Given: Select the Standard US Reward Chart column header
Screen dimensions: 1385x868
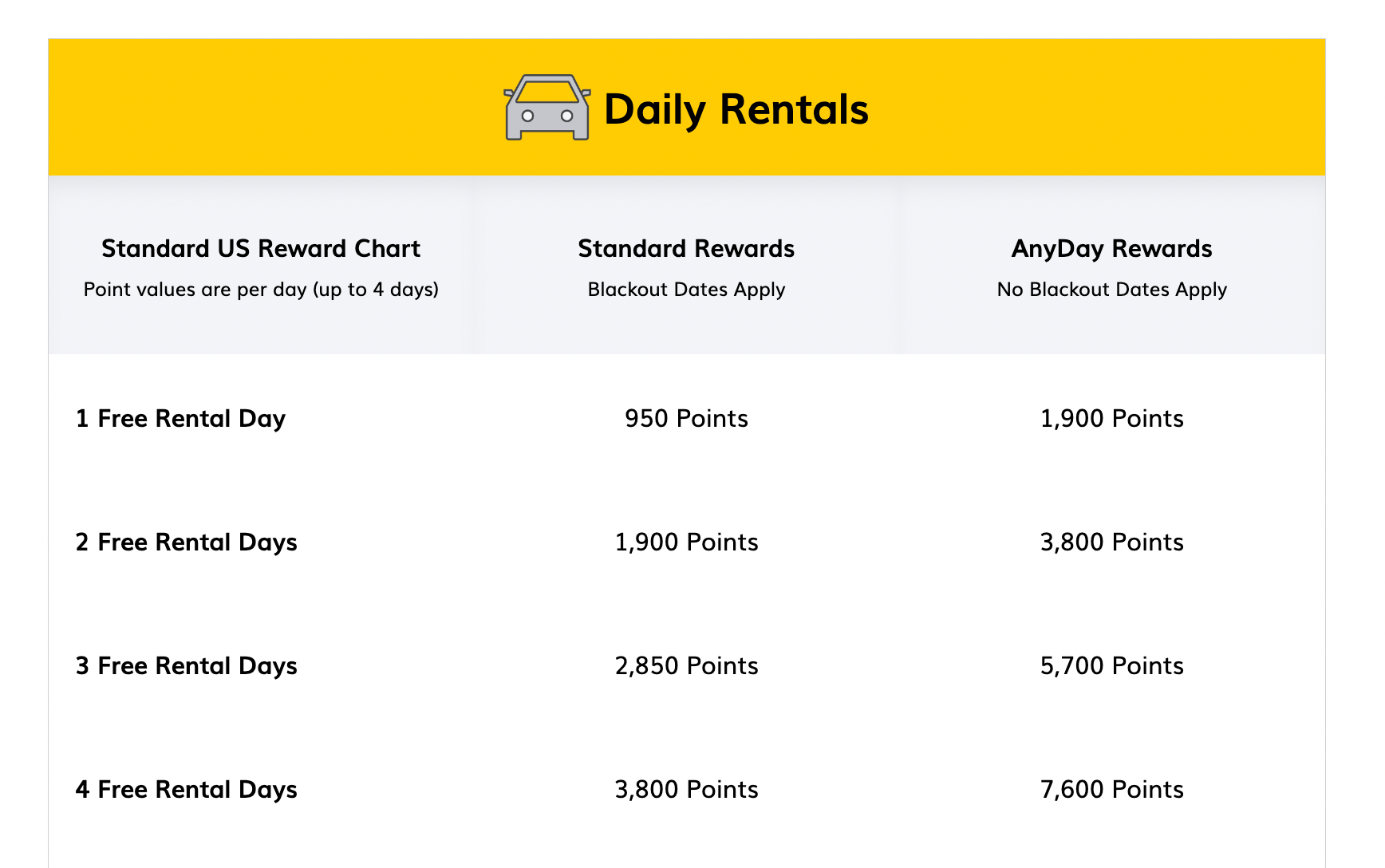Looking at the screenshot, I should [261, 249].
